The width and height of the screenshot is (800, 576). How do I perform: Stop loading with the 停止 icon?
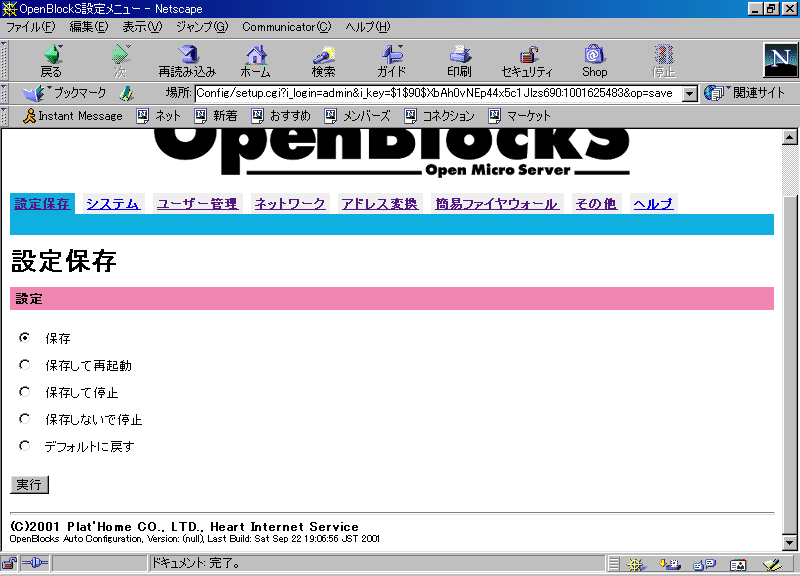click(x=663, y=61)
